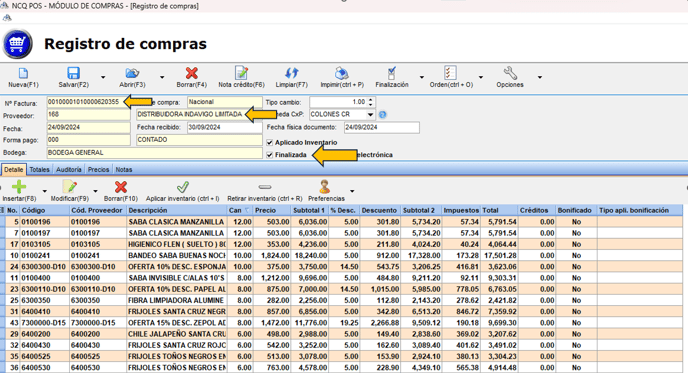Open a purchase with Abrir(F3)
This screenshot has height=373, width=688.
[x=132, y=78]
